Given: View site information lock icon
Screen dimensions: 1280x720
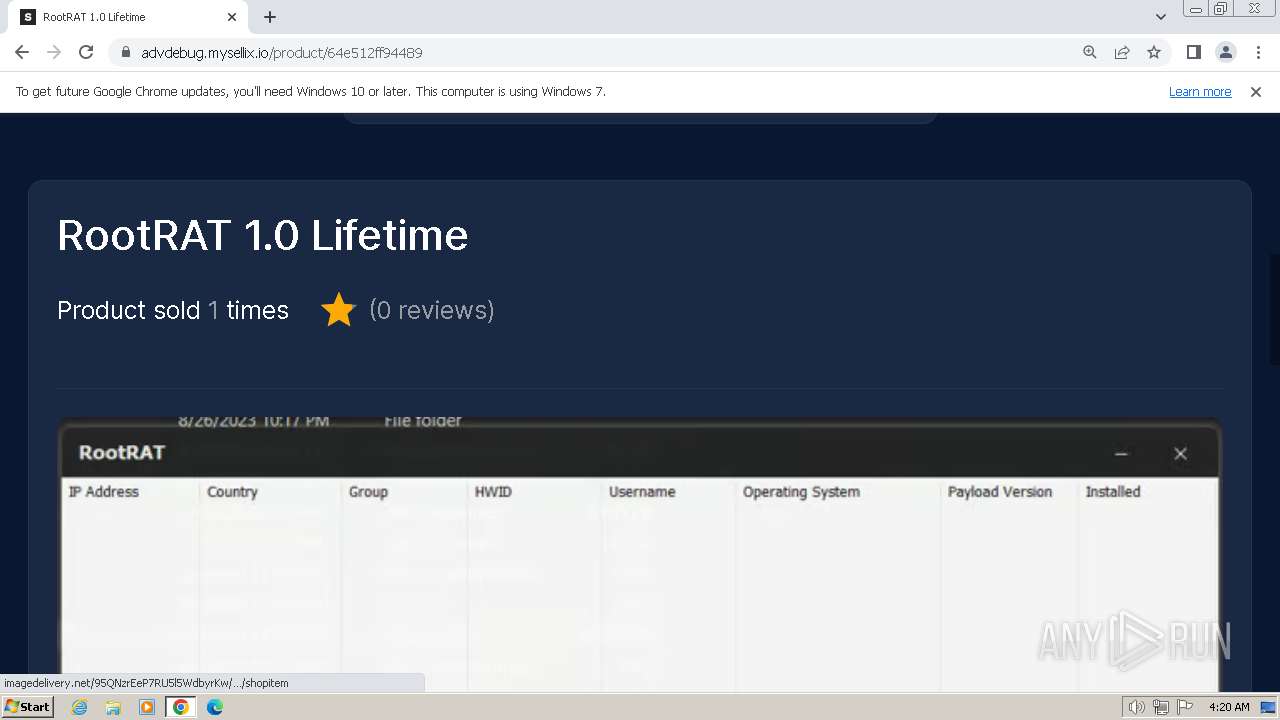Looking at the screenshot, I should [x=126, y=52].
